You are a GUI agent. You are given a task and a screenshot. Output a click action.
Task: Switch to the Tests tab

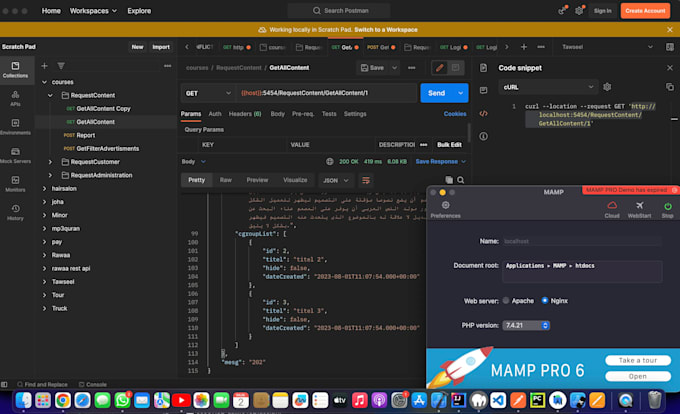click(x=329, y=114)
